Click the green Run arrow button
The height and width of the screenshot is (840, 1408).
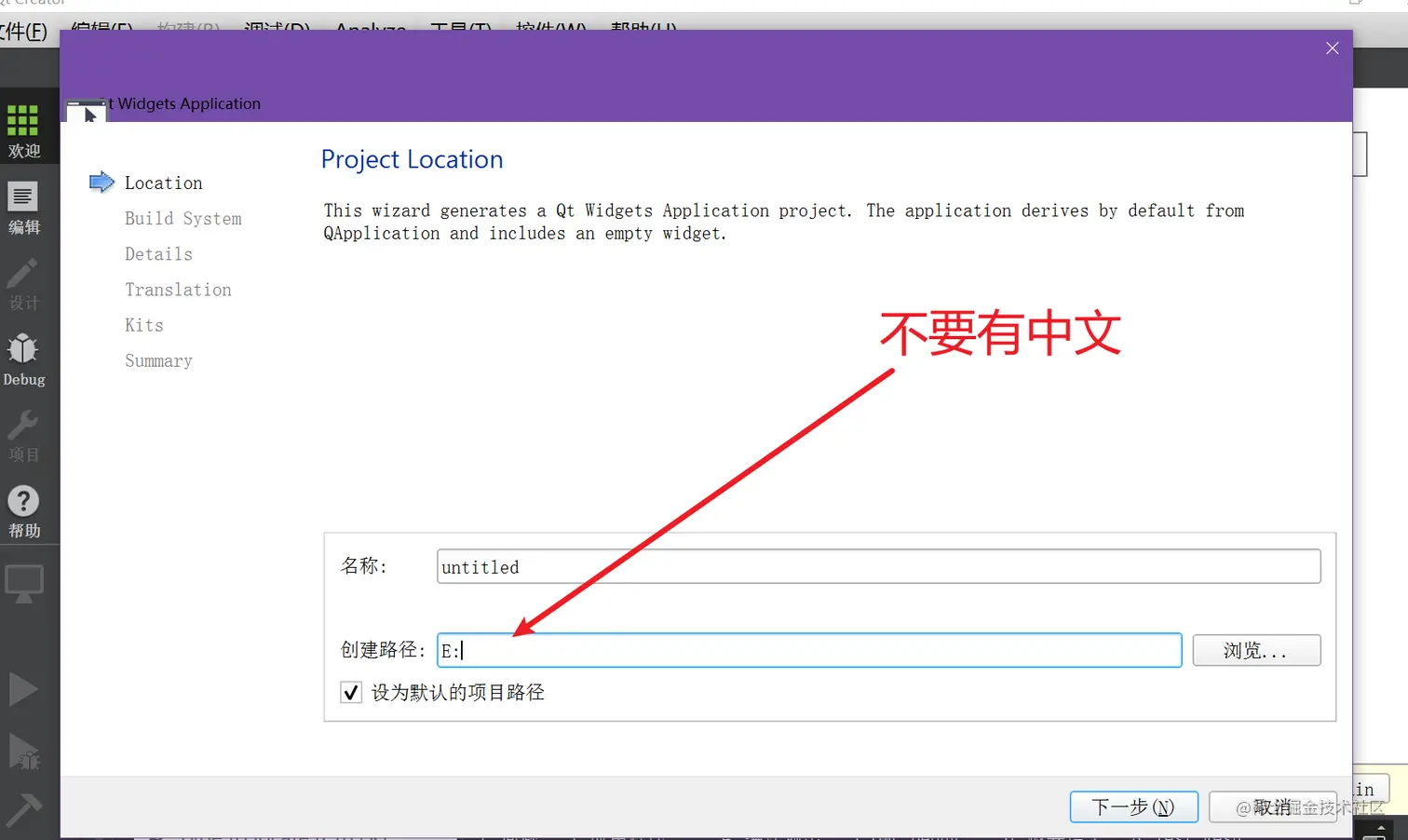23,690
